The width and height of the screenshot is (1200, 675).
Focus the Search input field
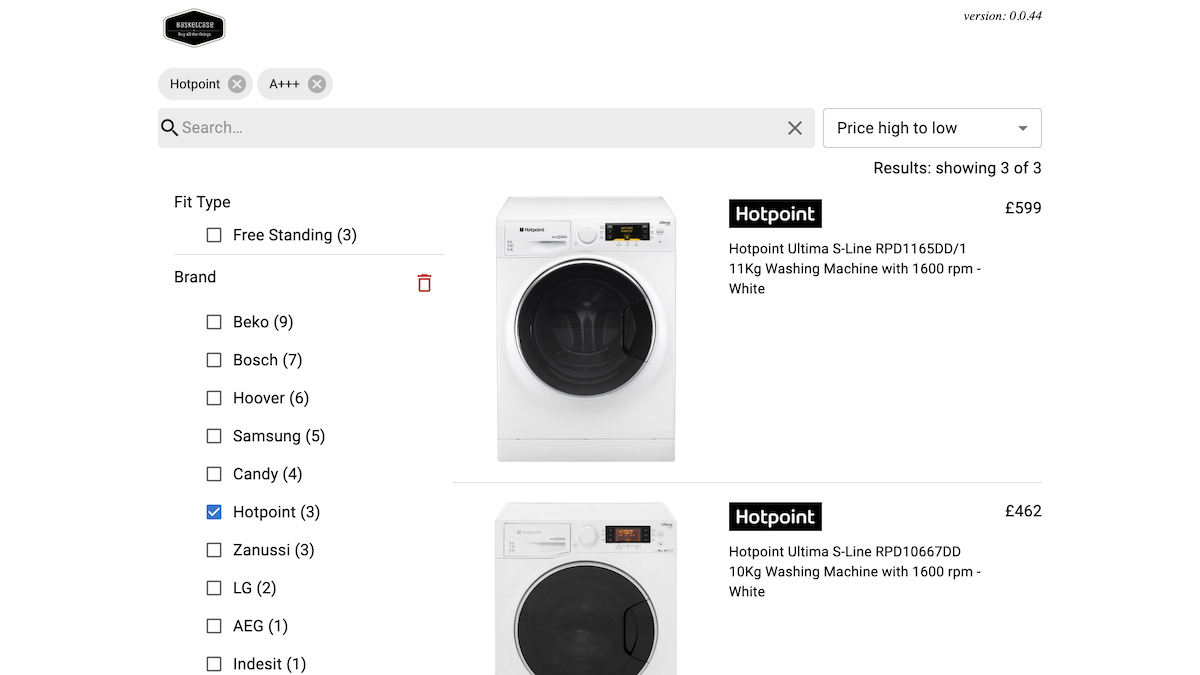click(480, 128)
